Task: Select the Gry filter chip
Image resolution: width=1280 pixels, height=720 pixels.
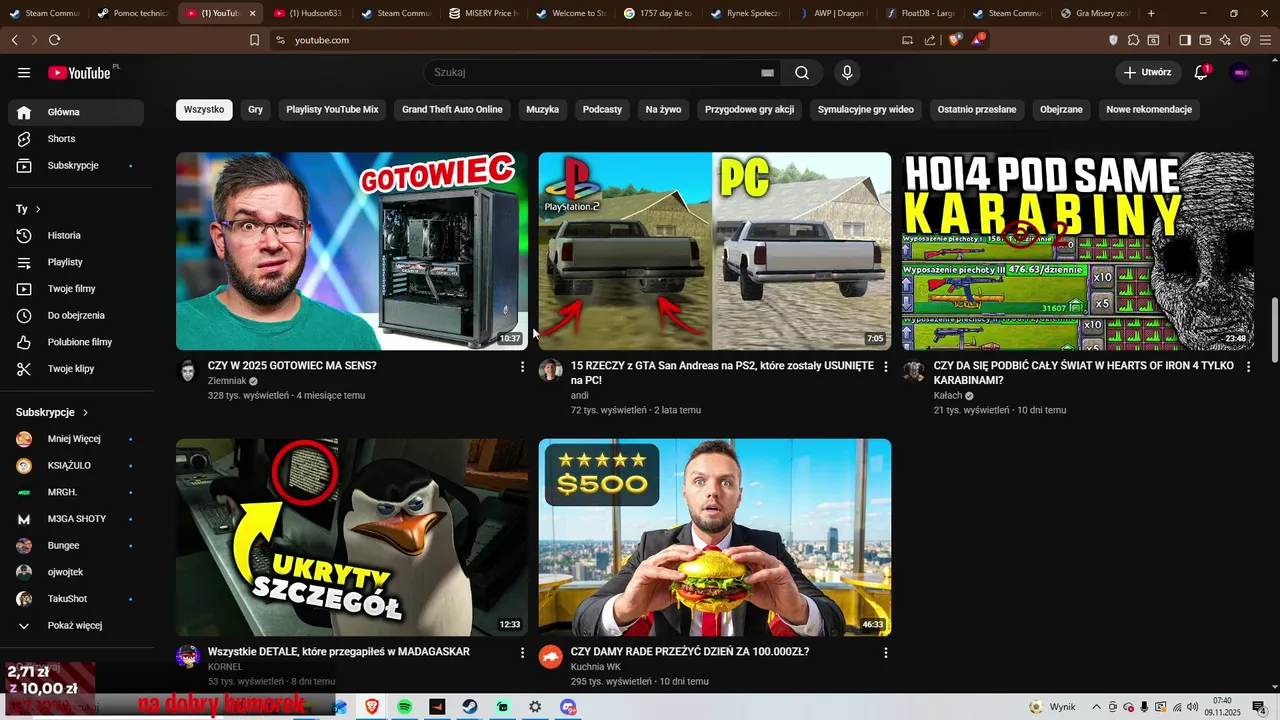Action: 256,109
